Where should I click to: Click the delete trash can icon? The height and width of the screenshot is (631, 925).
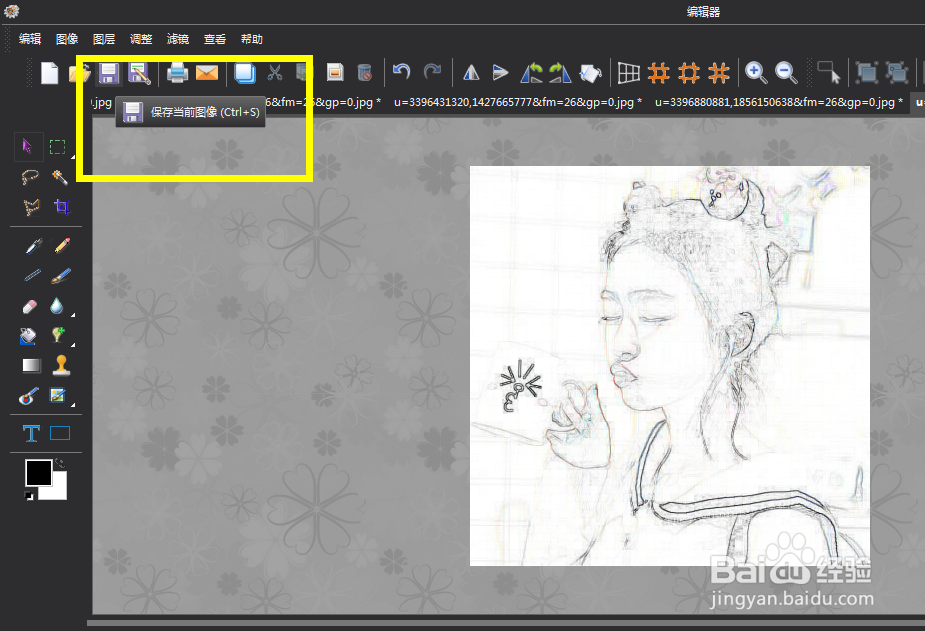tap(365, 73)
